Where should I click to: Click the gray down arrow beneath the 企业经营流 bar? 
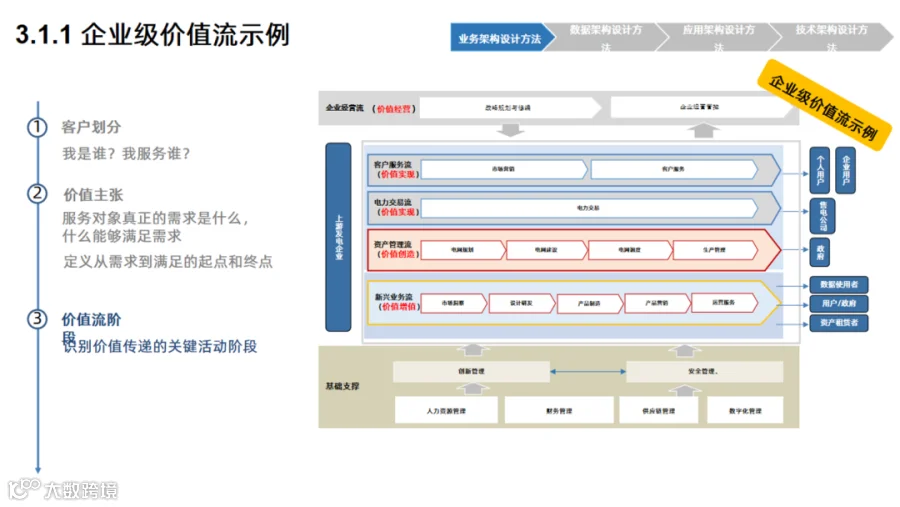[x=510, y=130]
